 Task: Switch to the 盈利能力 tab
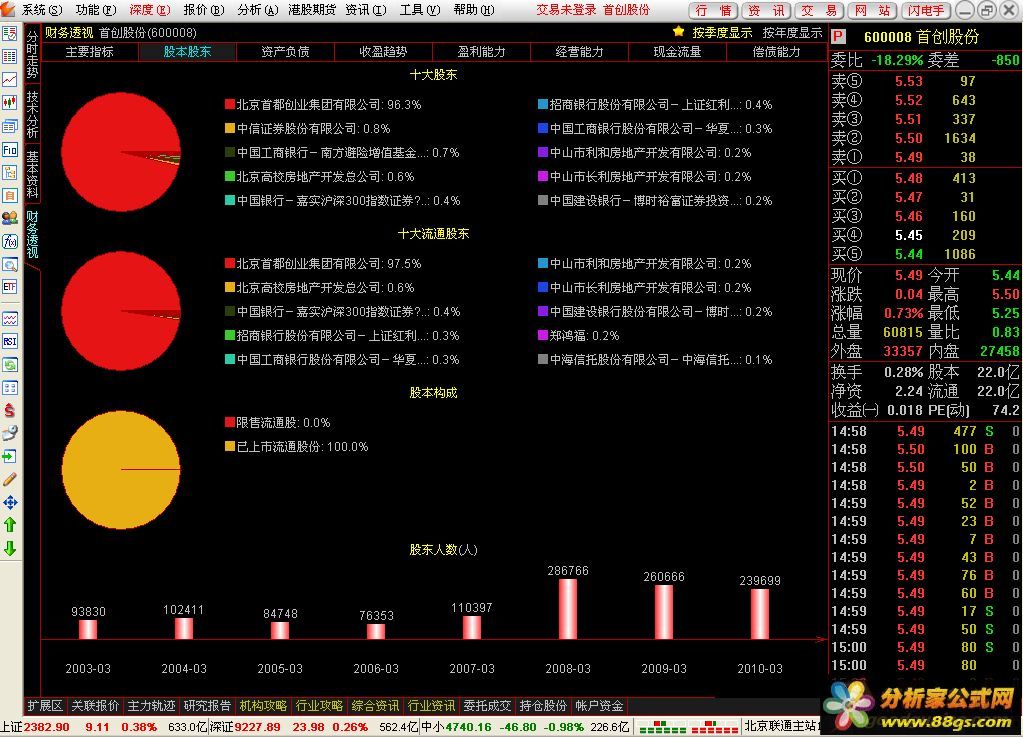pyautogui.click(x=481, y=52)
